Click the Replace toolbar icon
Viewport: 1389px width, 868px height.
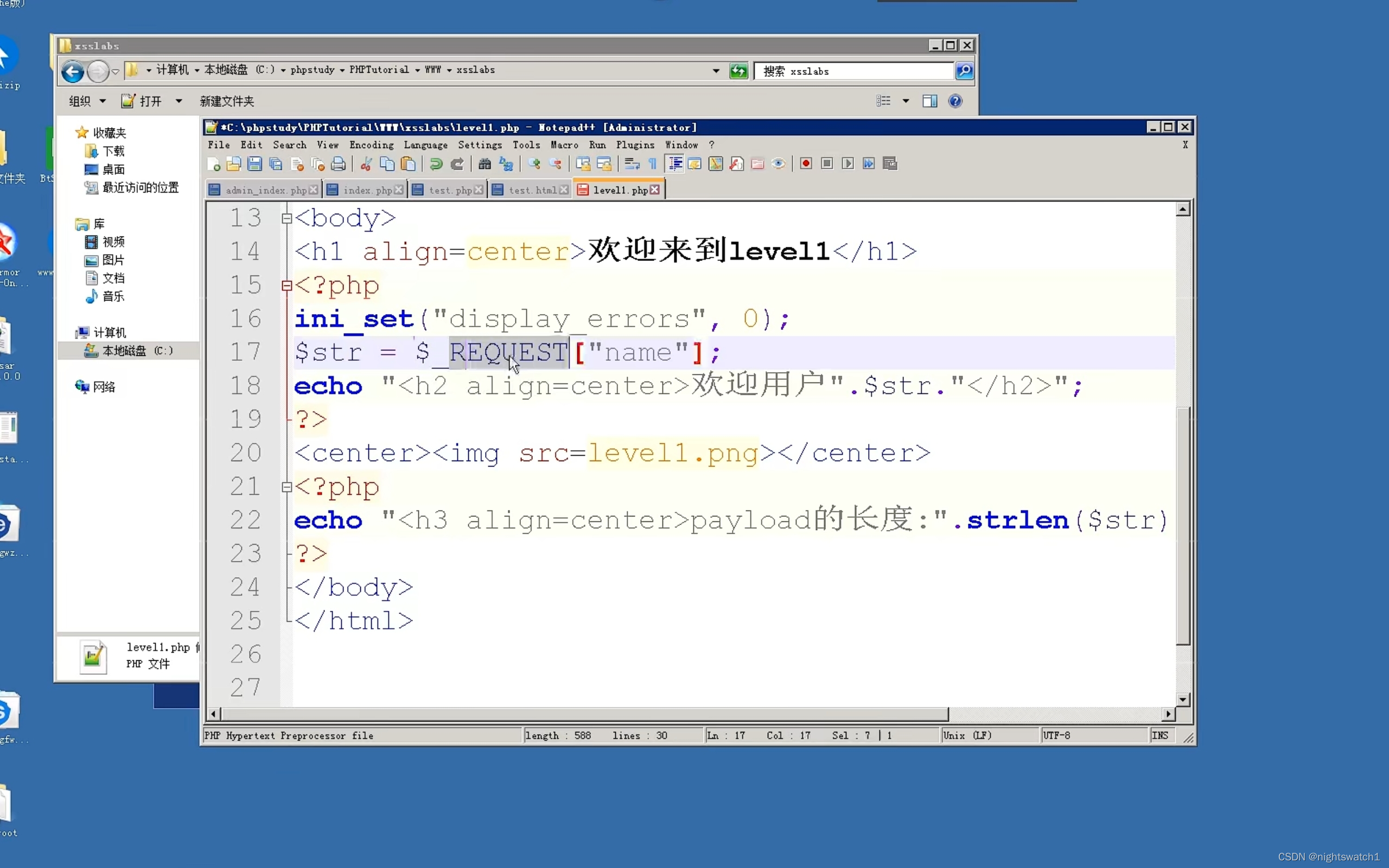click(506, 164)
